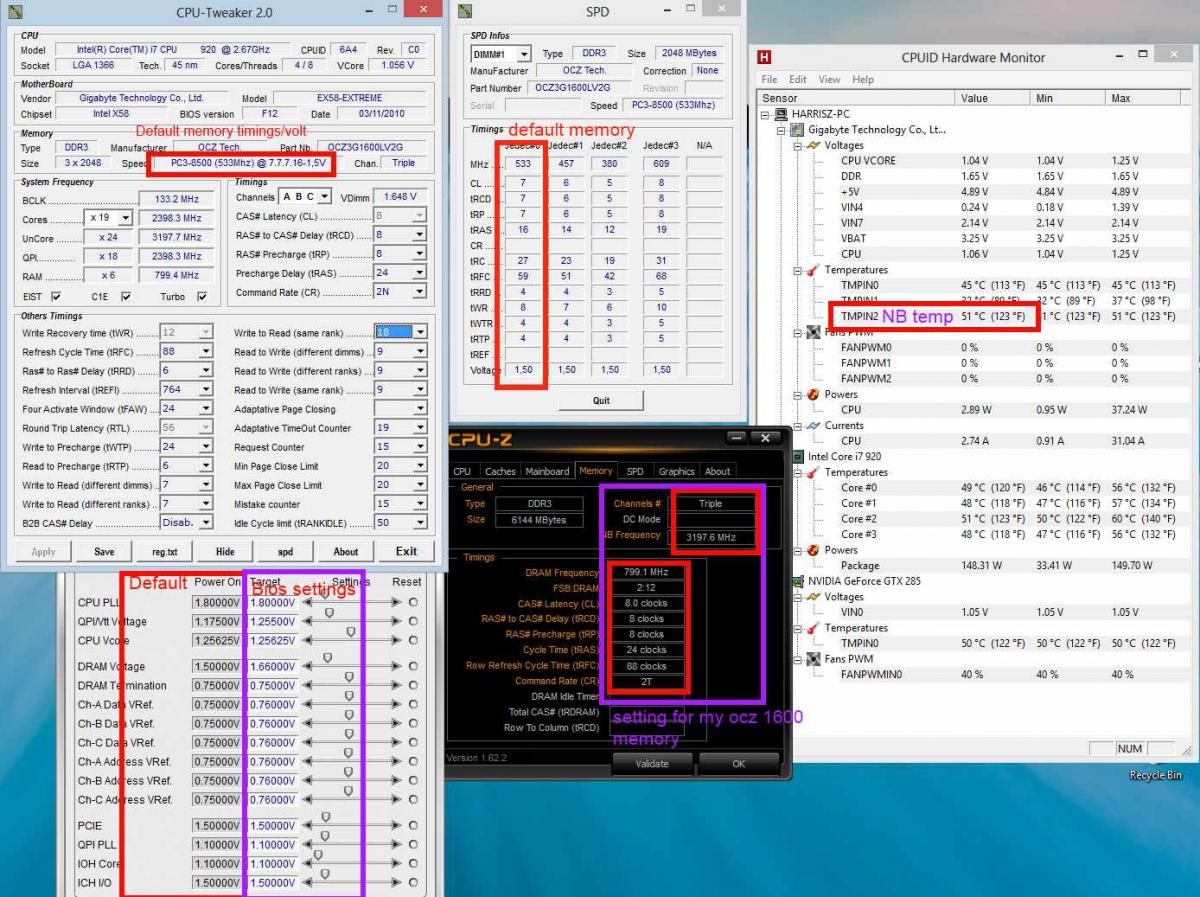Click right arrow on CPU PLL voltage row

coord(396,603)
